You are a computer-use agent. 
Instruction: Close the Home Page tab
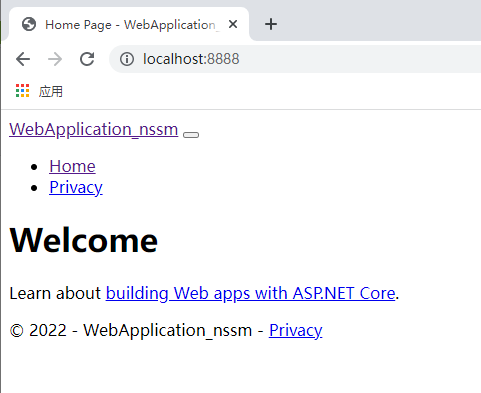click(x=233, y=24)
